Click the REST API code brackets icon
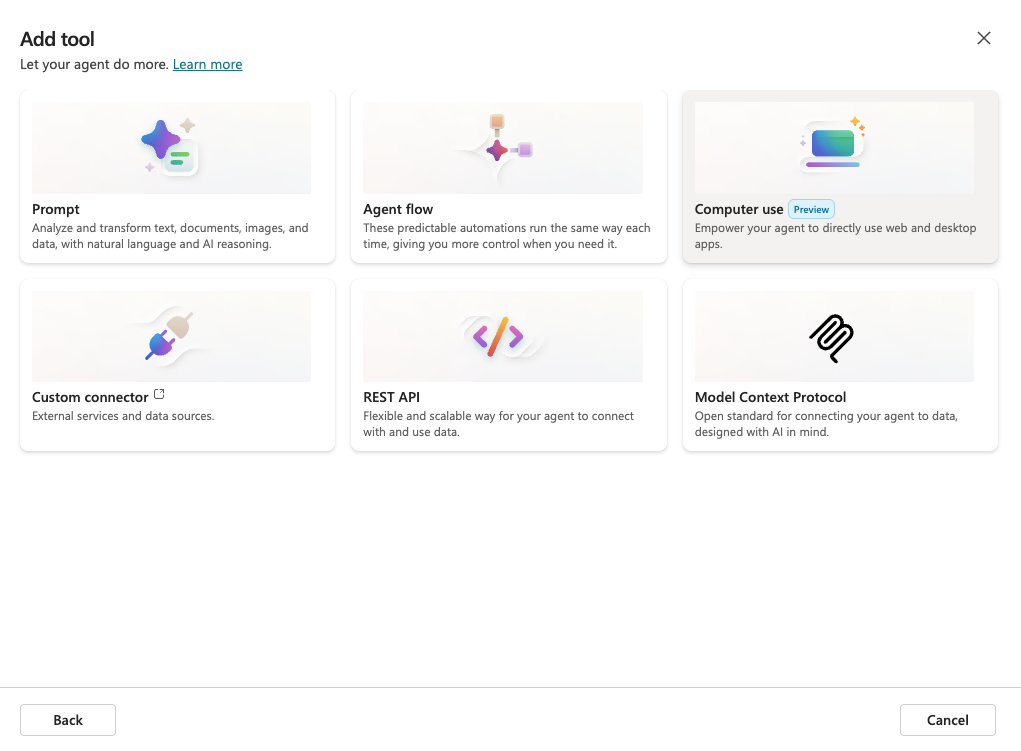Viewport: 1021px width, 751px height. [498, 337]
